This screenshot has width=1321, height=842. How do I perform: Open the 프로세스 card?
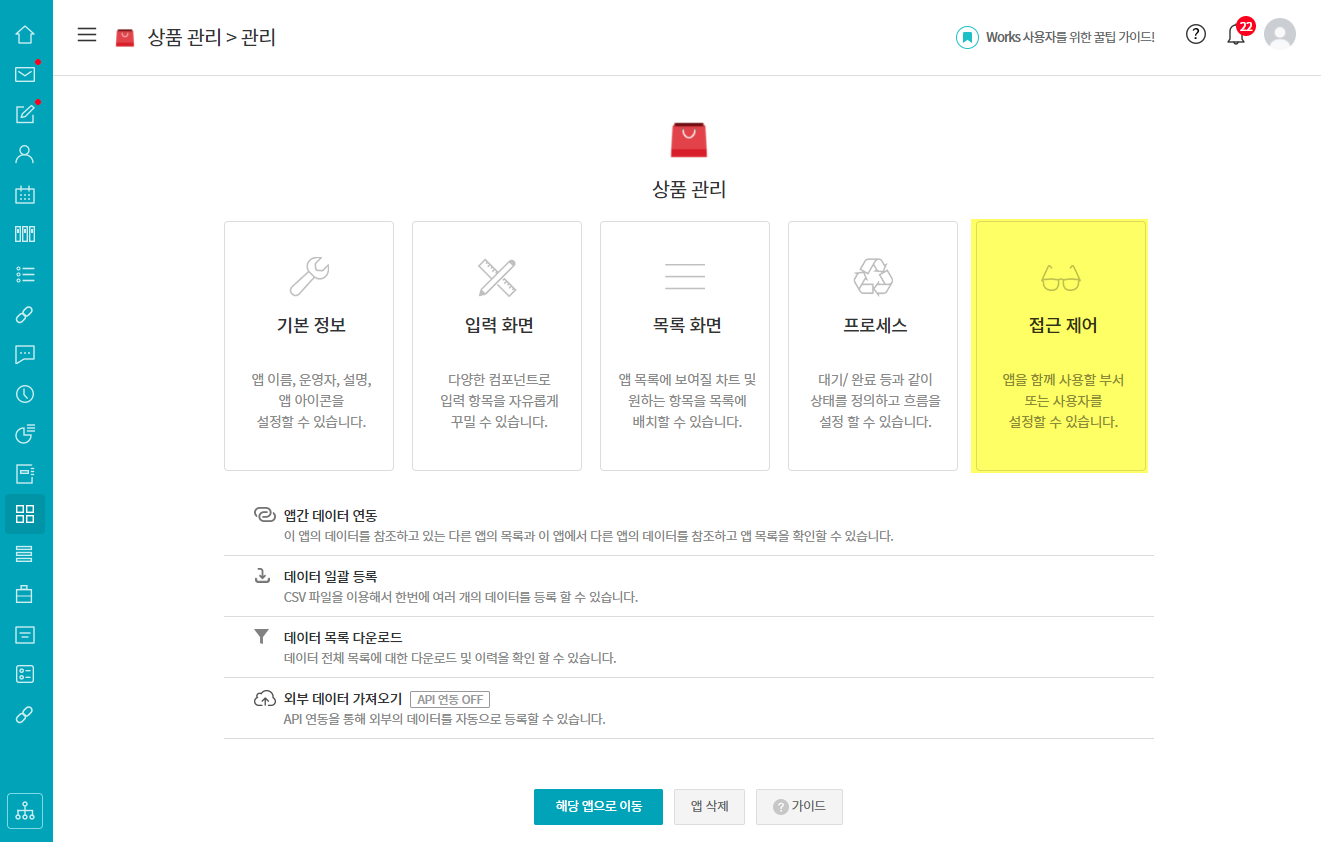tap(873, 346)
